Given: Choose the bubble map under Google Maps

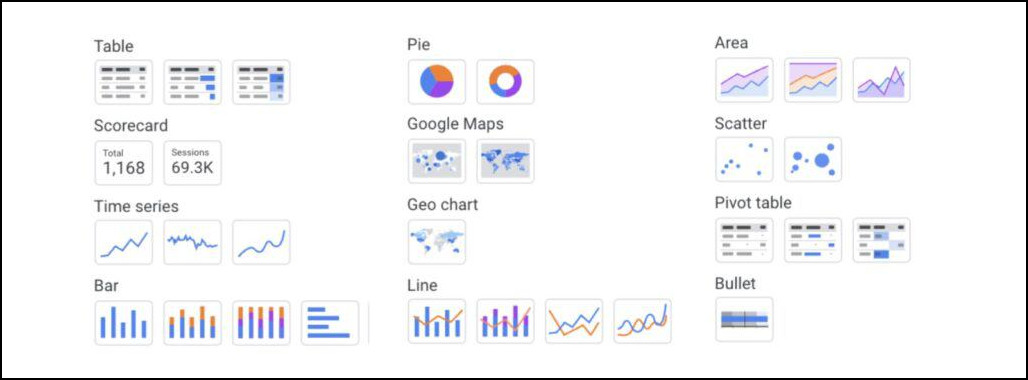Looking at the screenshot, I should [437, 161].
